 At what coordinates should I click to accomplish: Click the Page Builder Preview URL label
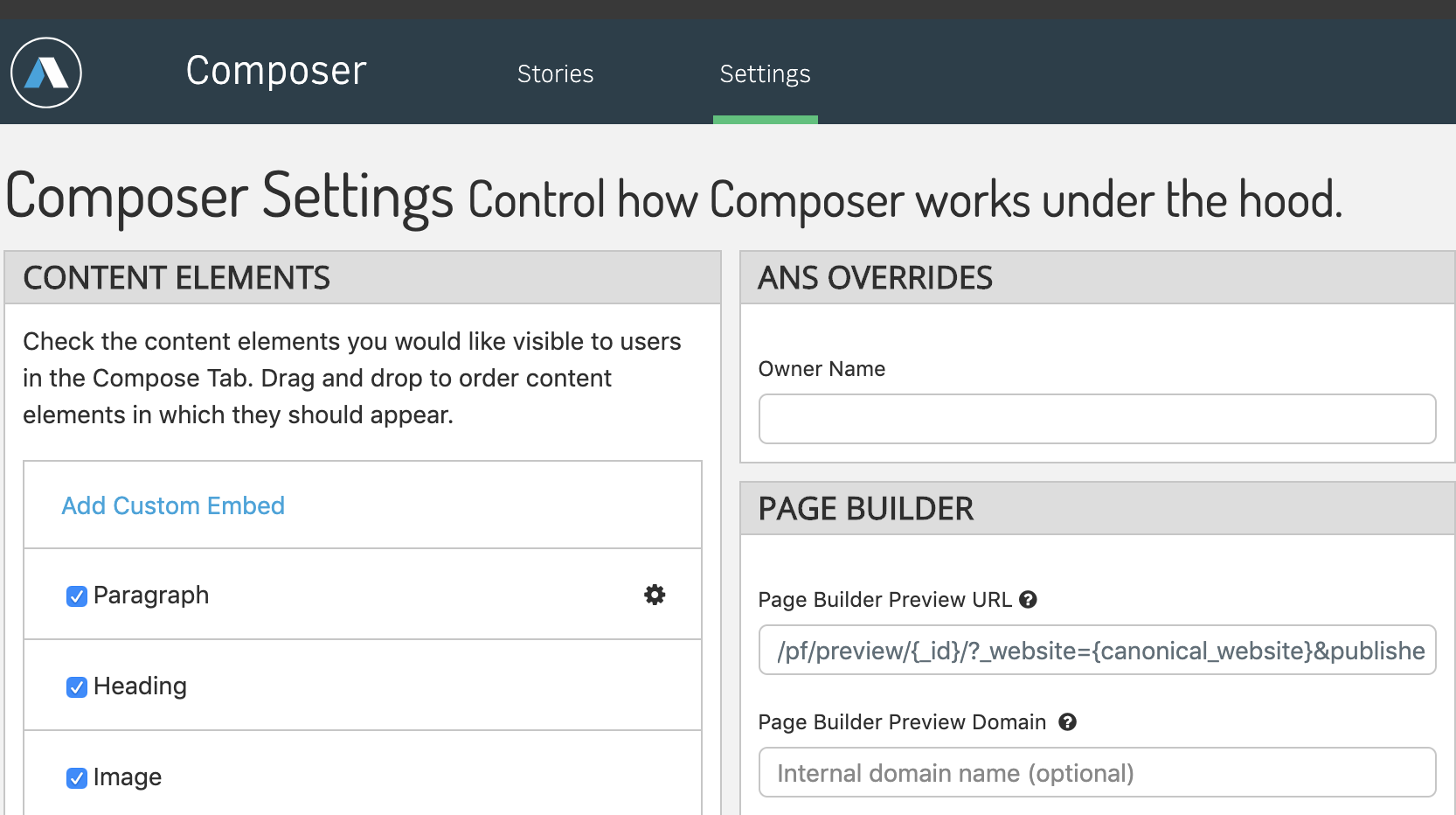(x=884, y=600)
